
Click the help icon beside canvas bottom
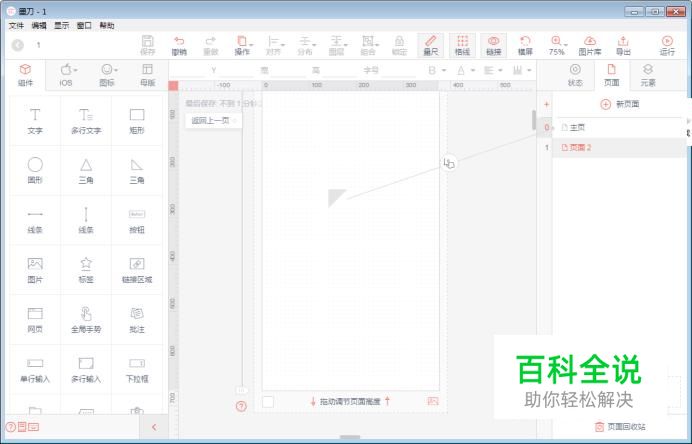coord(241,406)
